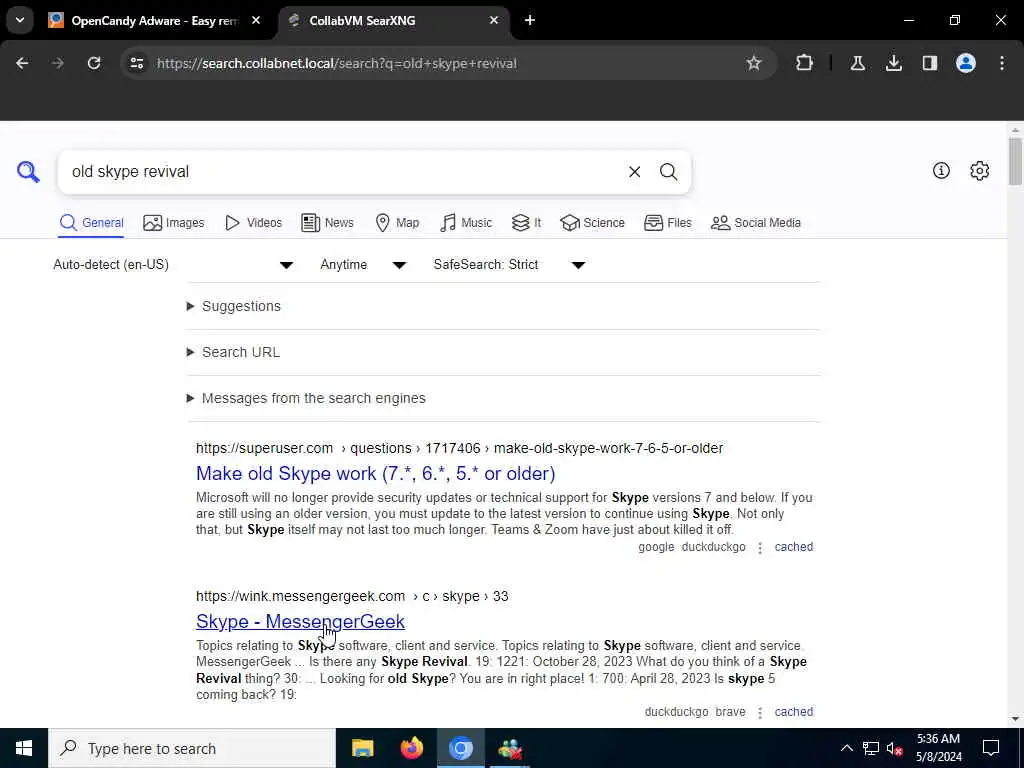The width and height of the screenshot is (1024, 768).
Task: Open Chrome Labs flask icon
Action: pos(857,63)
